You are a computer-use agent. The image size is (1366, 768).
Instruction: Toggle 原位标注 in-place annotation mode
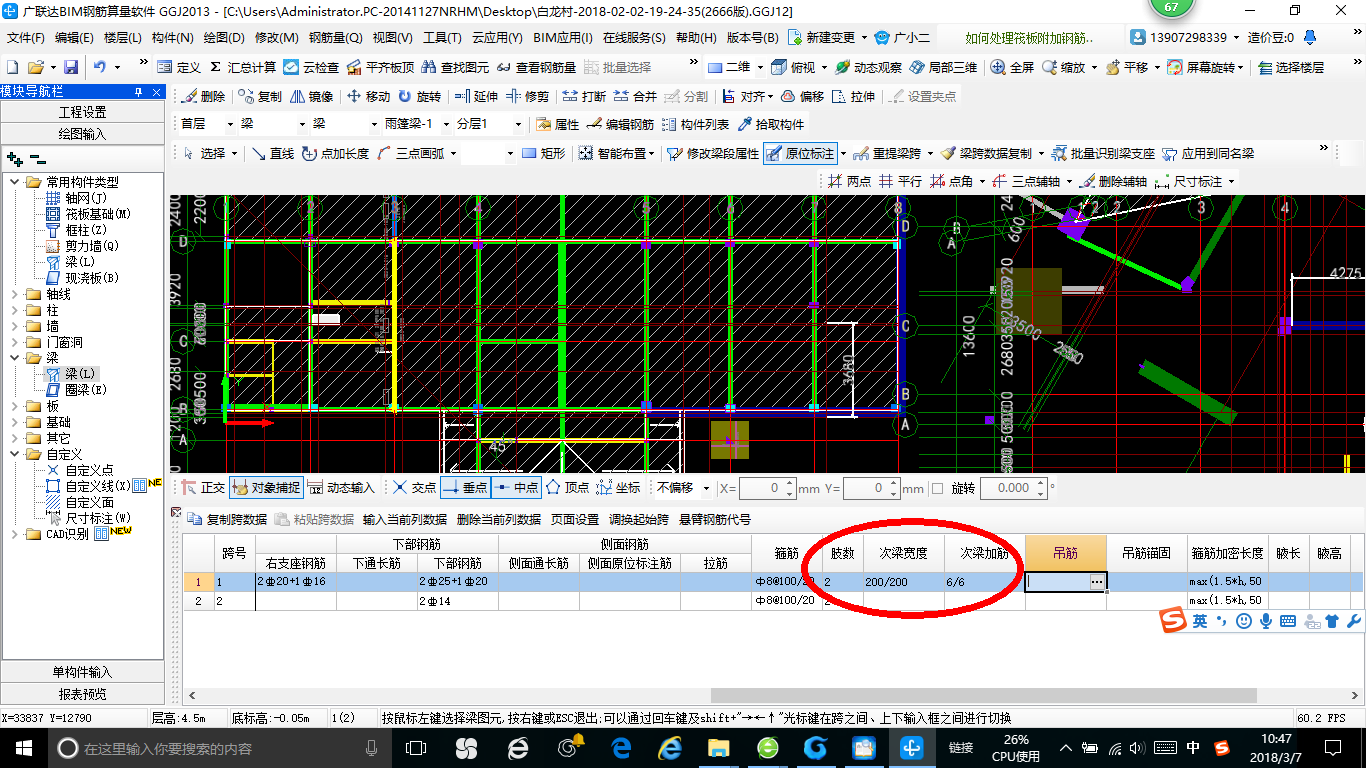pyautogui.click(x=800, y=153)
